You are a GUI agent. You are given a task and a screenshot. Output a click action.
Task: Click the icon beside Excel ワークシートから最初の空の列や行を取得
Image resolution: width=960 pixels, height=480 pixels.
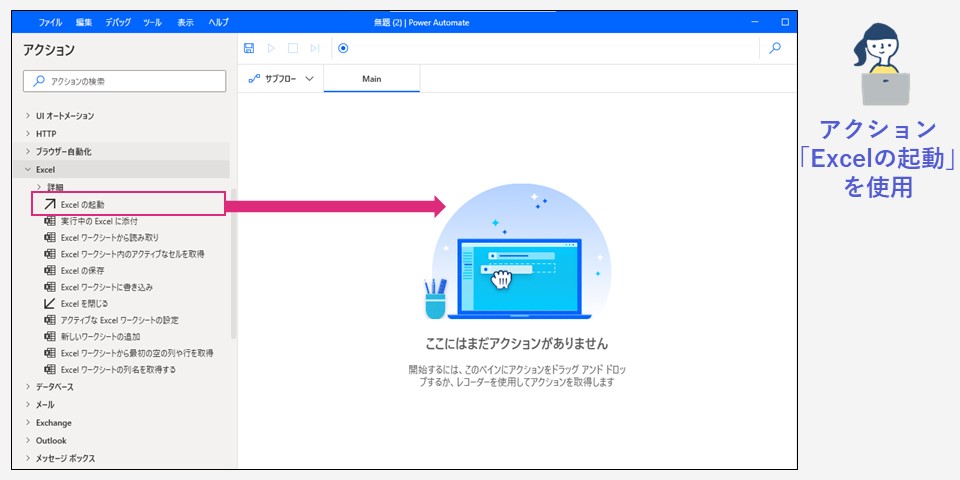coord(50,353)
